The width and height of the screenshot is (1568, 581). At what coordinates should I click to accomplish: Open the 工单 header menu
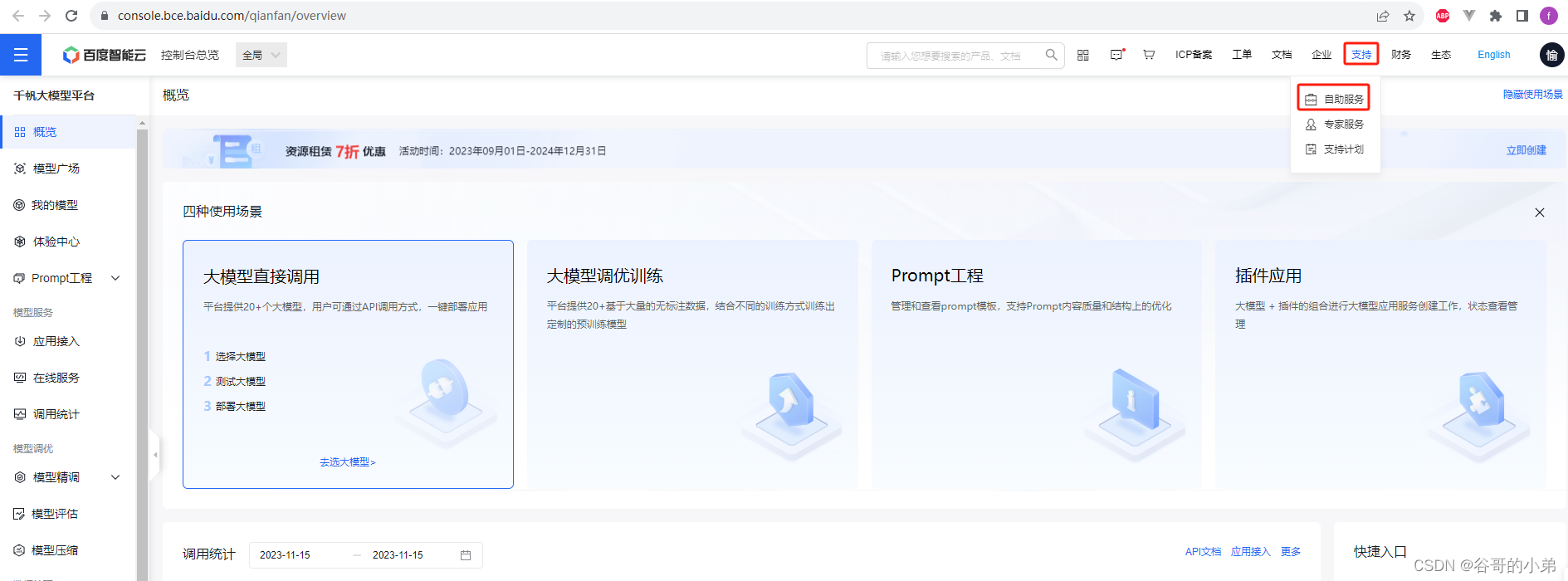point(1242,55)
